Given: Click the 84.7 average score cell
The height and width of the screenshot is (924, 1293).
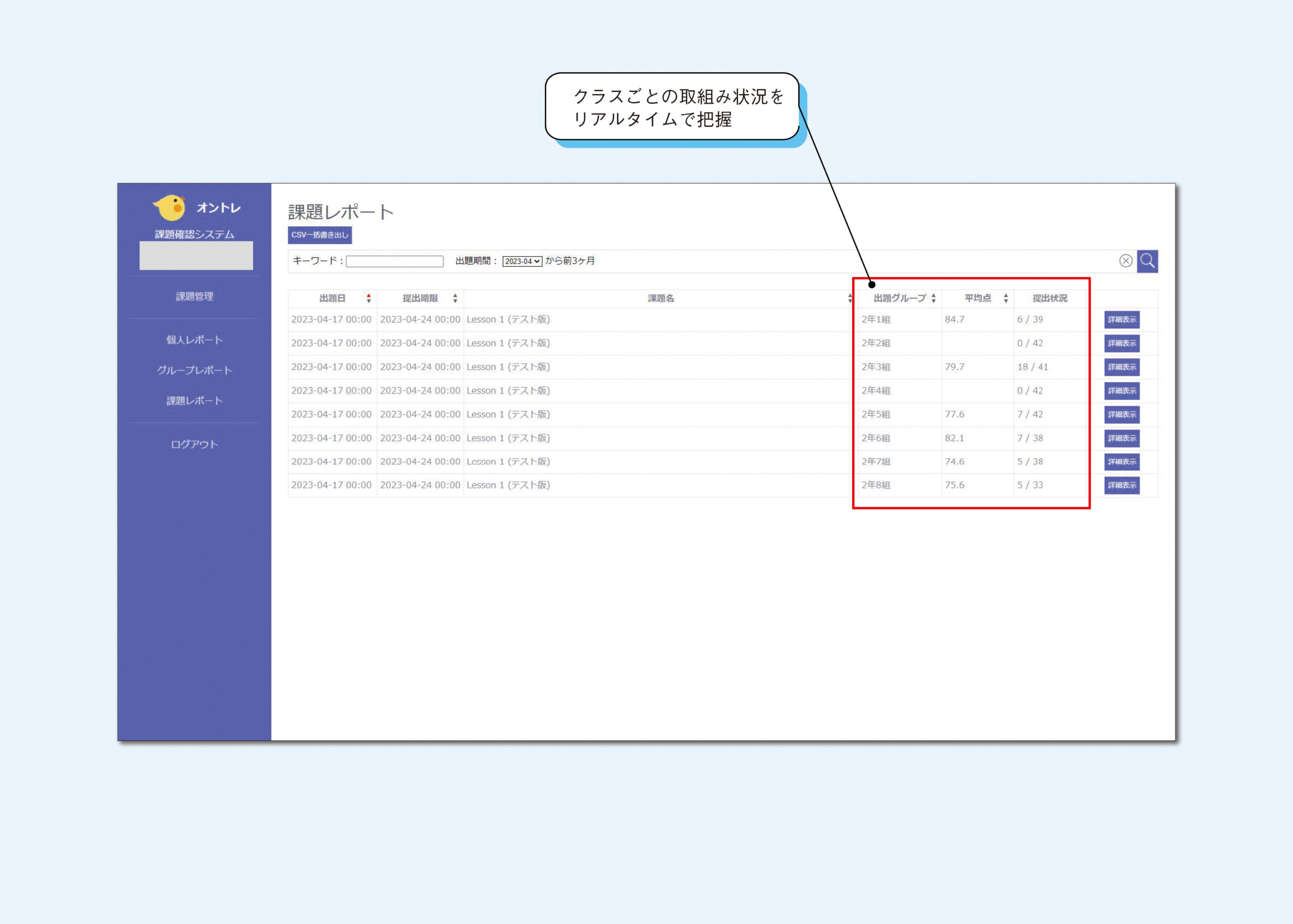Looking at the screenshot, I should [x=977, y=320].
